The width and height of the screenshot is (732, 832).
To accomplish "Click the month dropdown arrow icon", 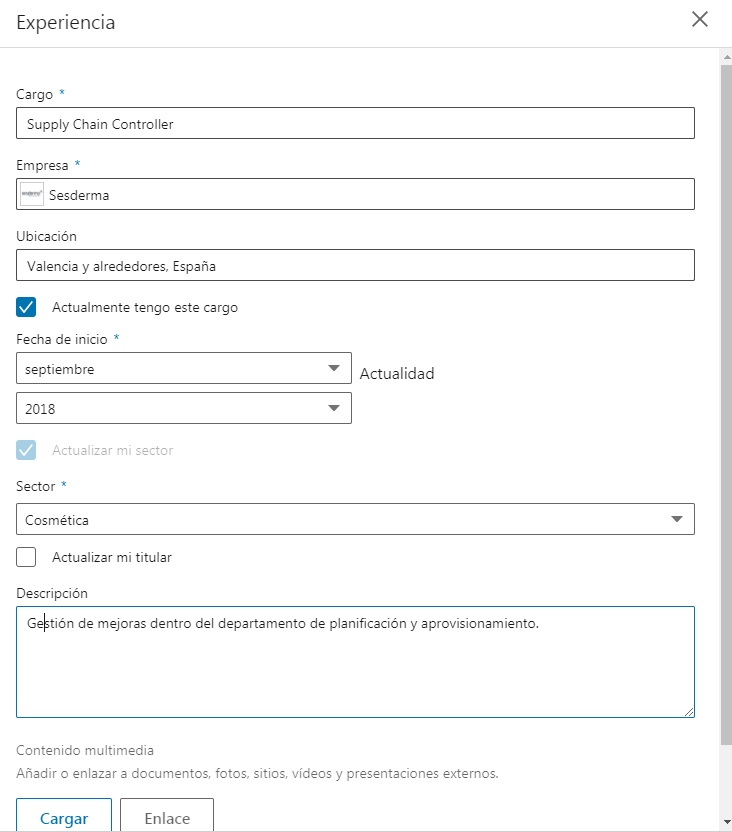I will click(x=334, y=369).
